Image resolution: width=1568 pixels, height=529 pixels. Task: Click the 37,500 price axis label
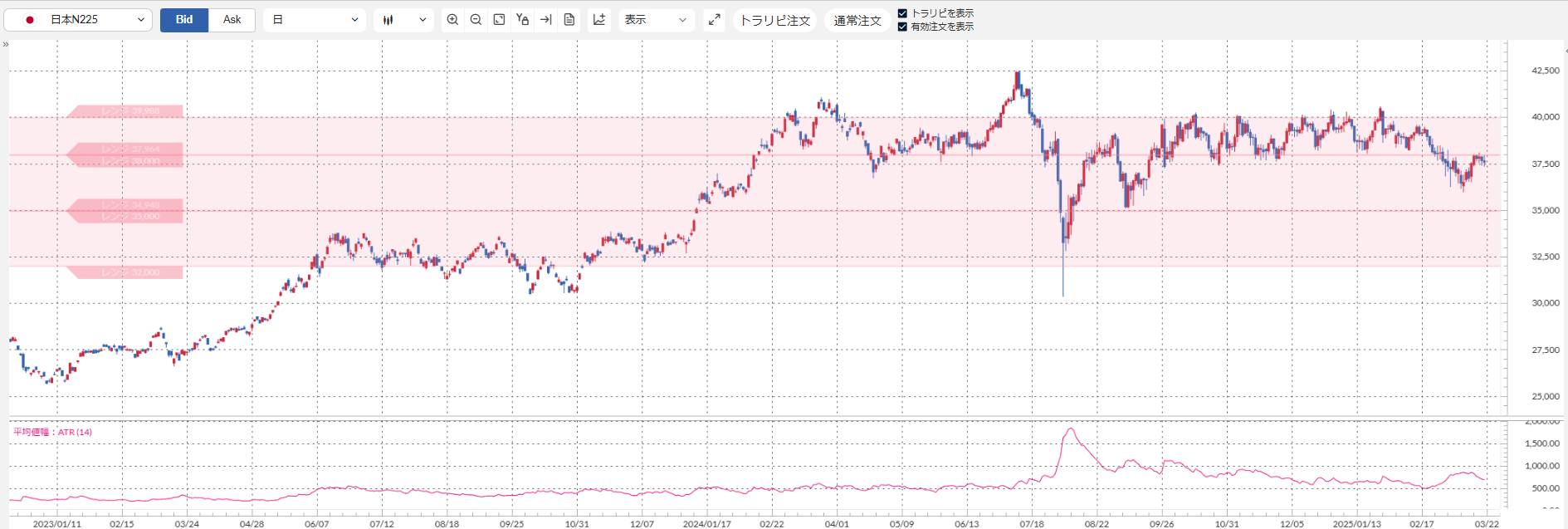(1546, 164)
